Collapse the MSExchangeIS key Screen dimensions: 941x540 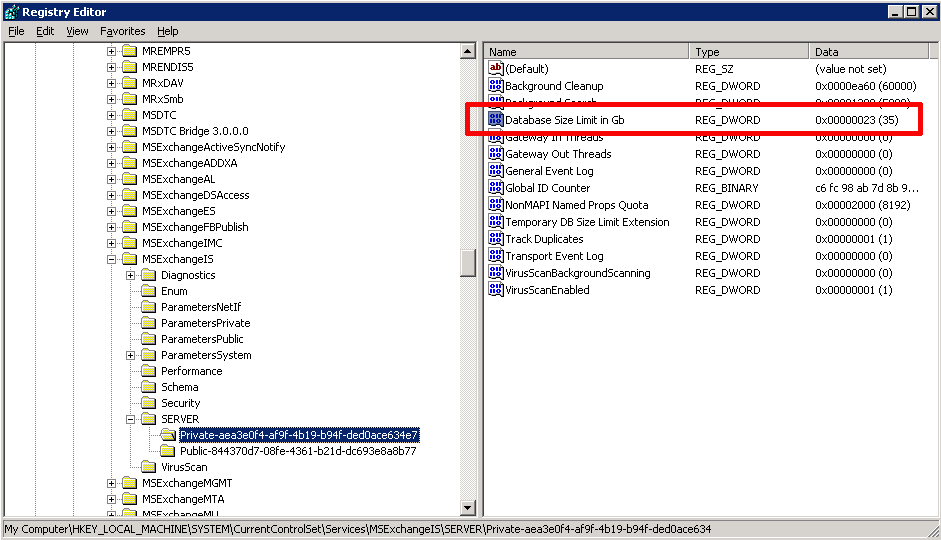click(x=111, y=259)
